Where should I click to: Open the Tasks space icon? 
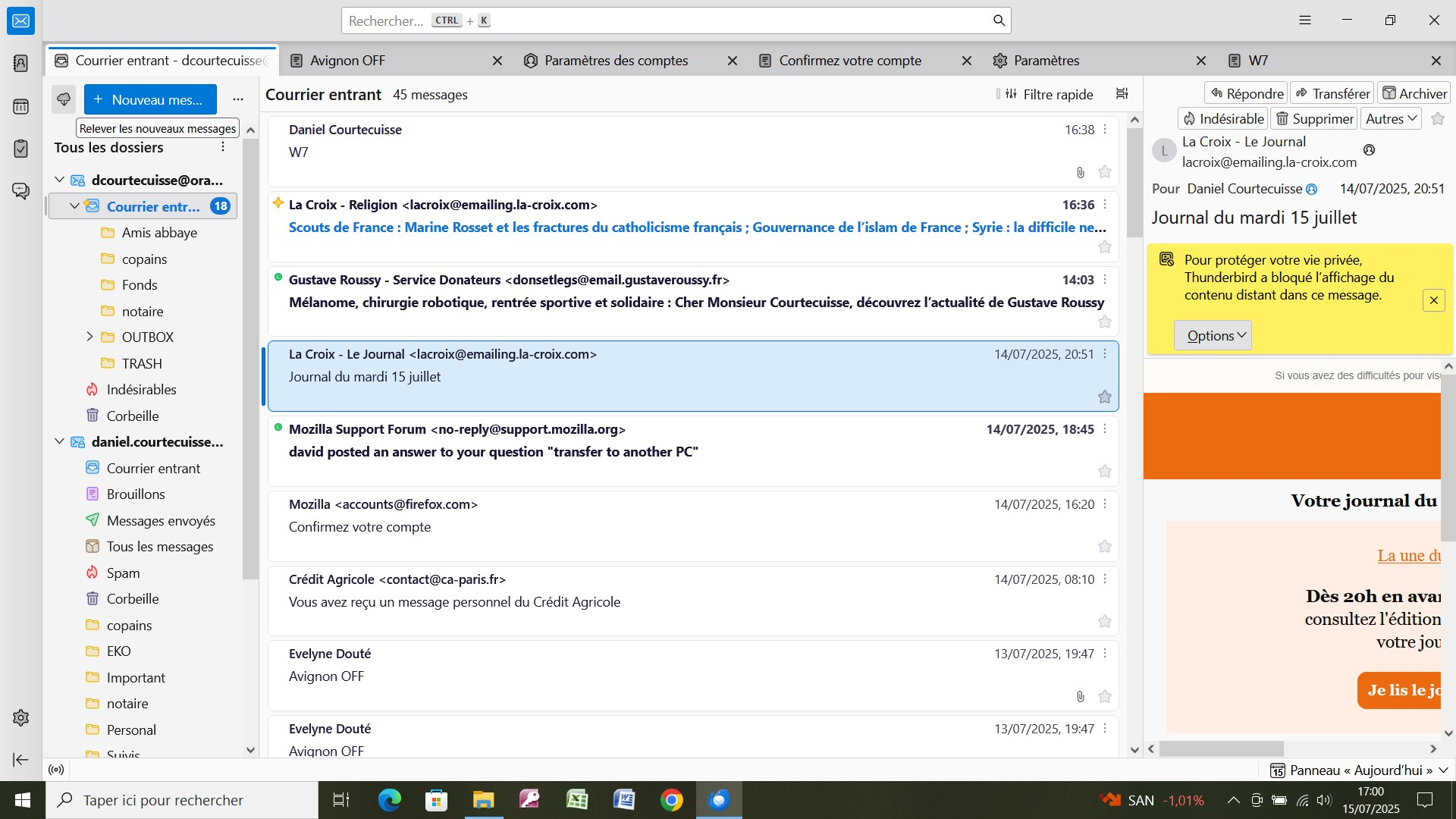(x=20, y=149)
